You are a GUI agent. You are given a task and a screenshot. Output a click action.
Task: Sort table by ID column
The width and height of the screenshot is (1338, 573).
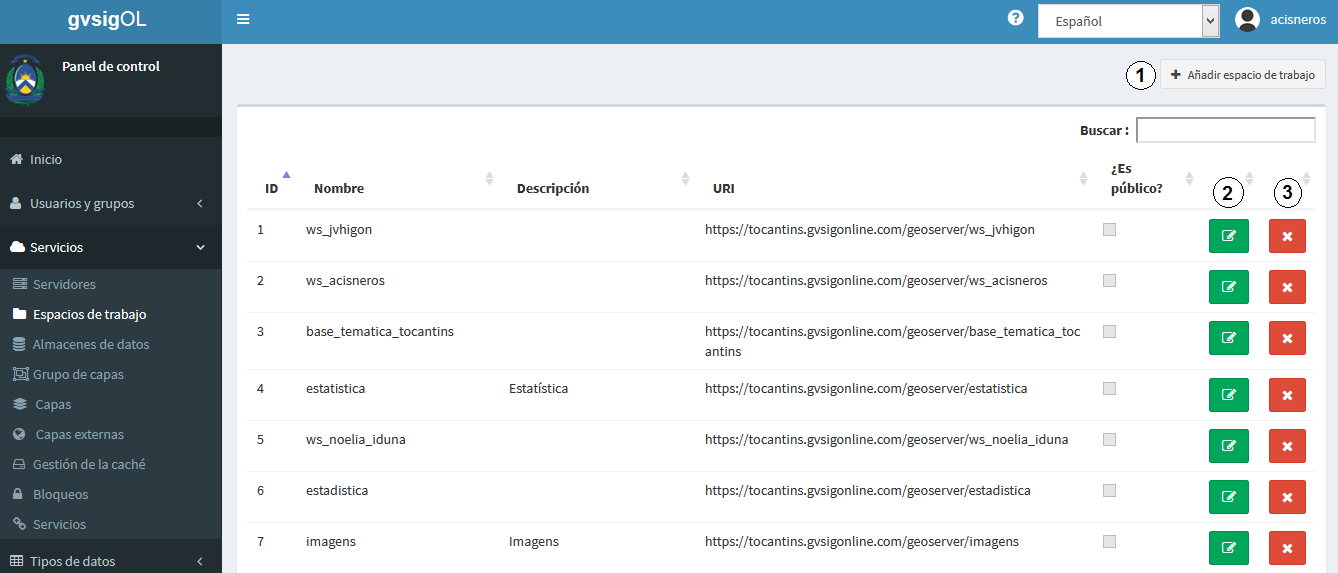pyautogui.click(x=272, y=187)
